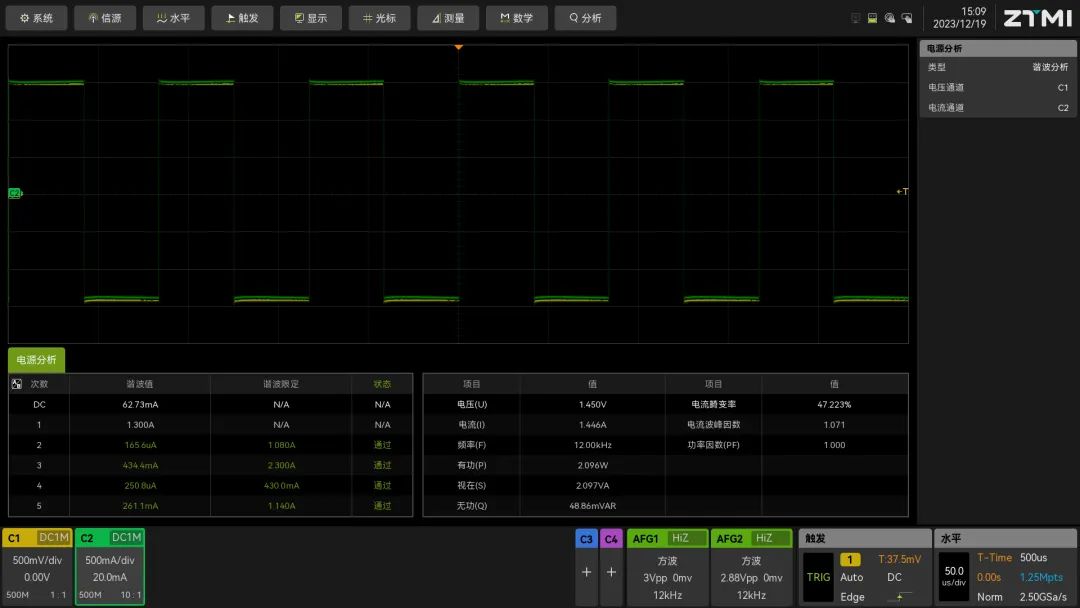This screenshot has width=1080, height=608.
Task: Click the 50.0 us/div timebase box
Action: [954, 577]
